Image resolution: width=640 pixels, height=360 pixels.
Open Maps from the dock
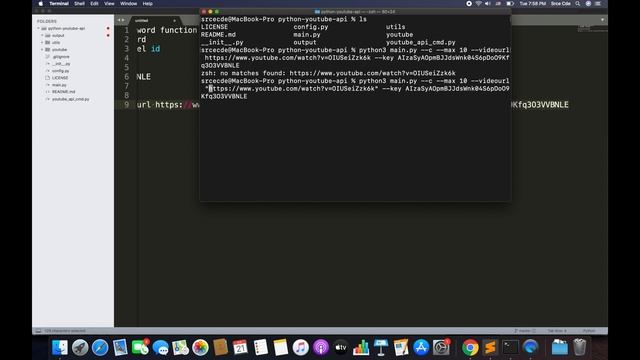[180, 347]
